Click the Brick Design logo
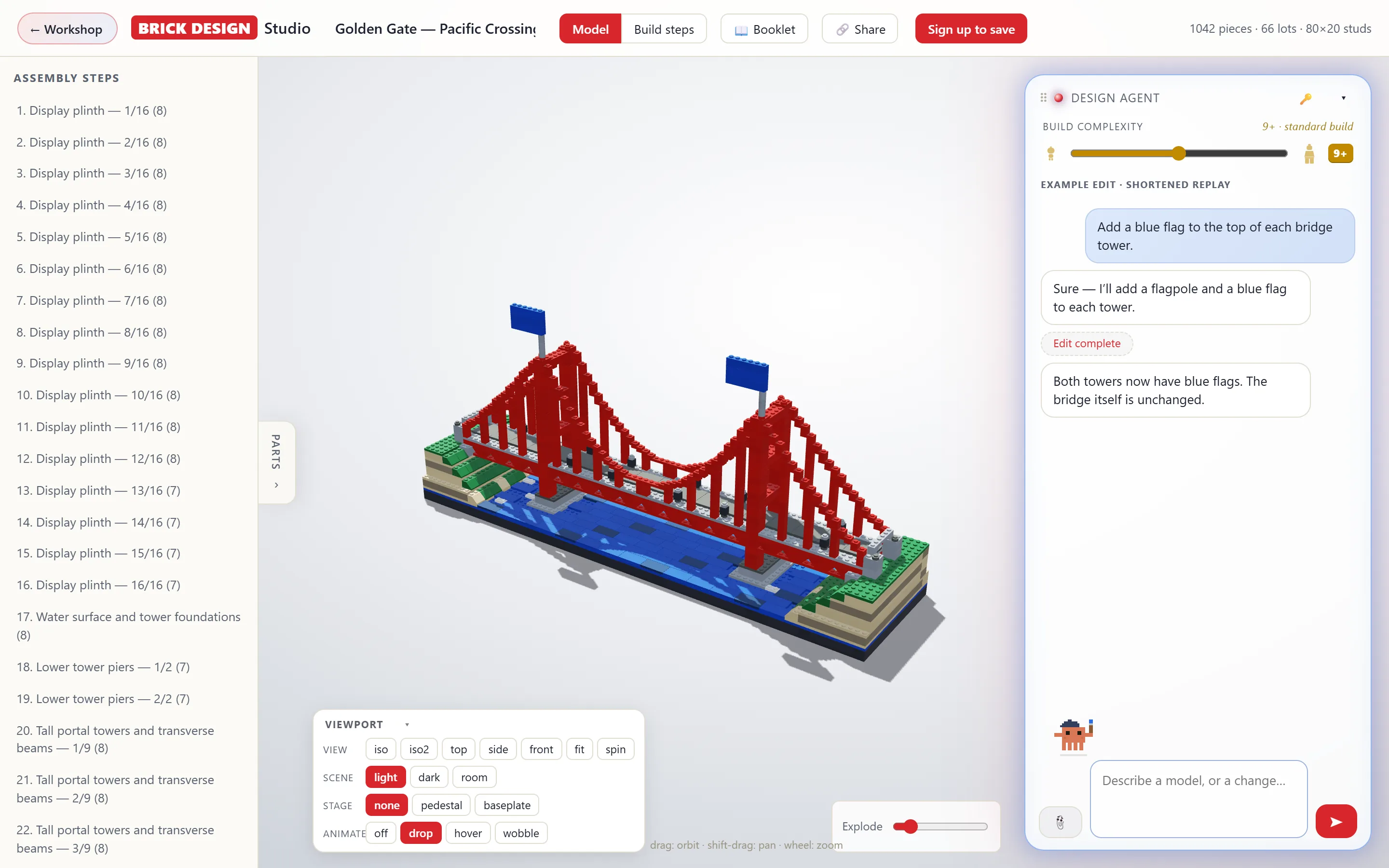 pos(194,28)
